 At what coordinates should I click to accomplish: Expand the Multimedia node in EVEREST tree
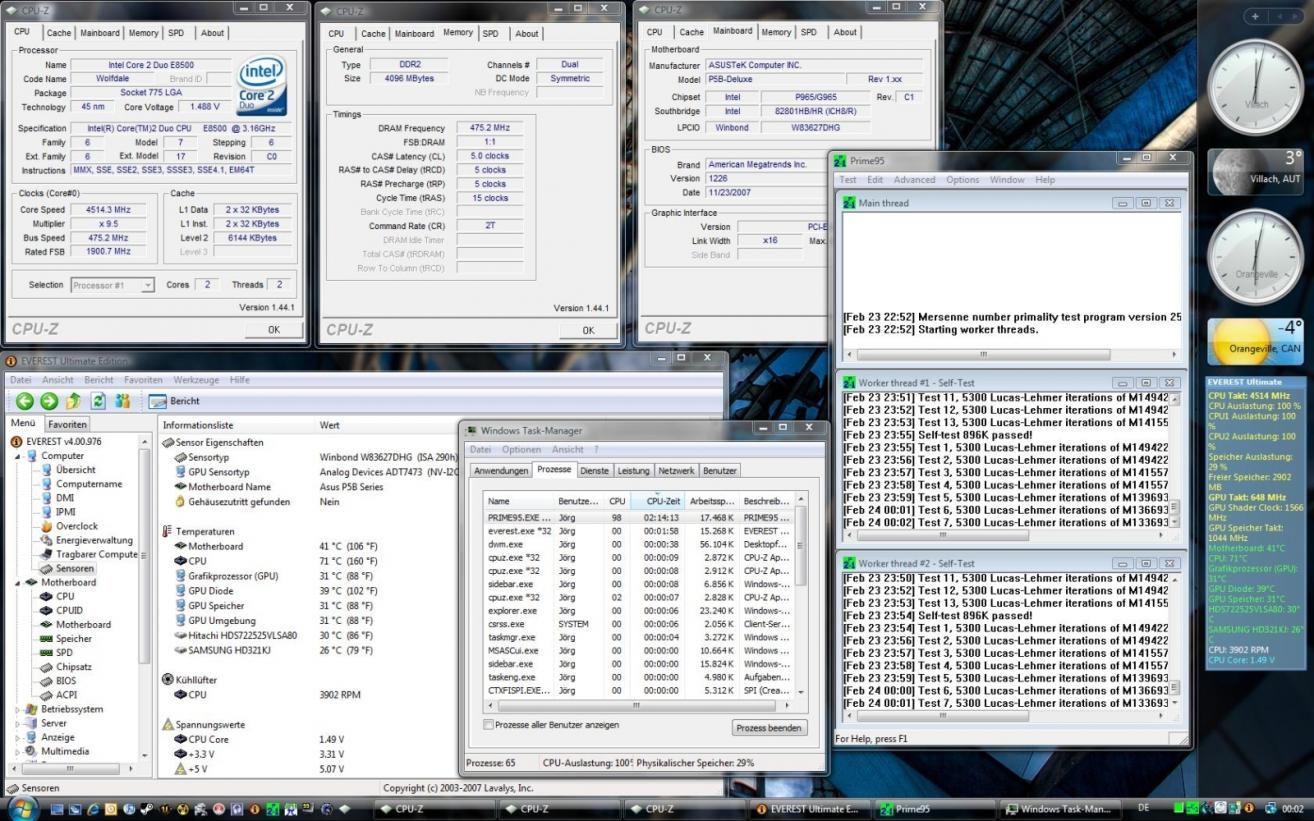19,751
